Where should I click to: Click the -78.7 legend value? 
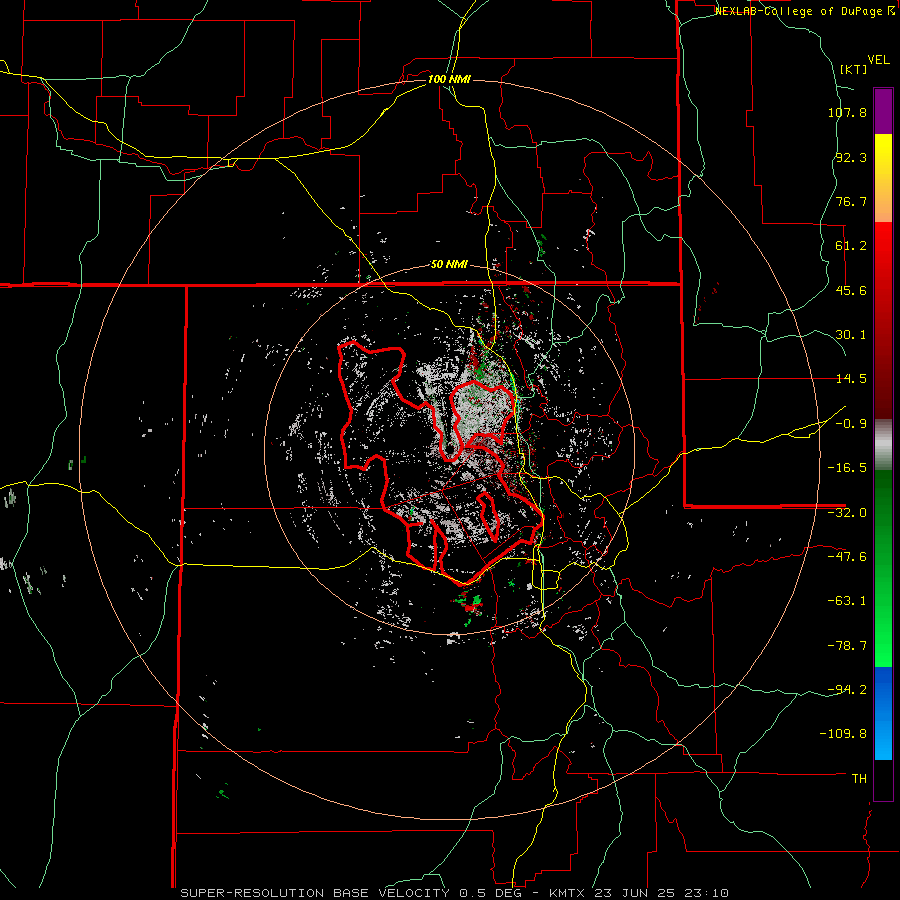[x=847, y=646]
